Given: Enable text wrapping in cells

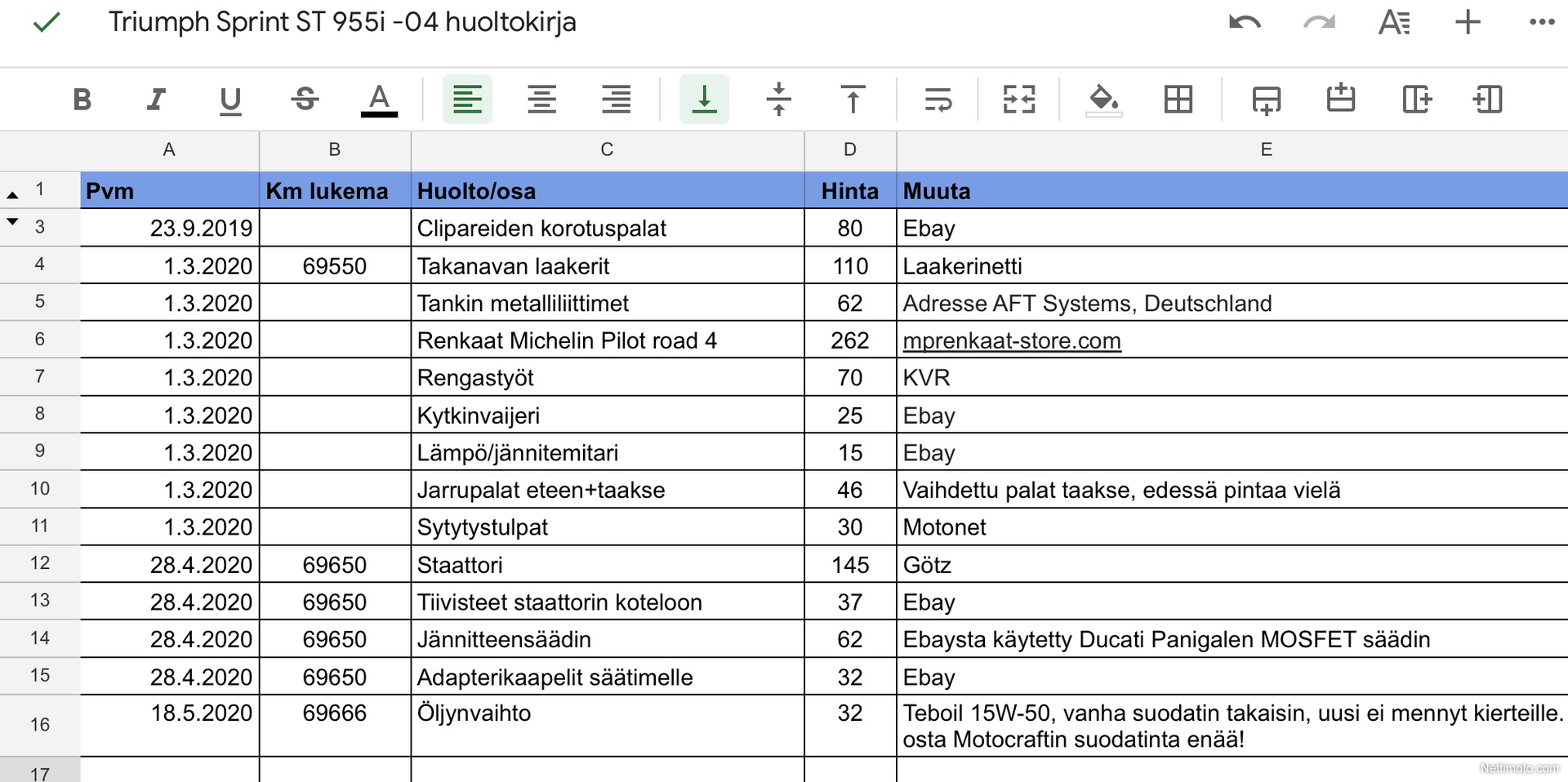Looking at the screenshot, I should 938,100.
